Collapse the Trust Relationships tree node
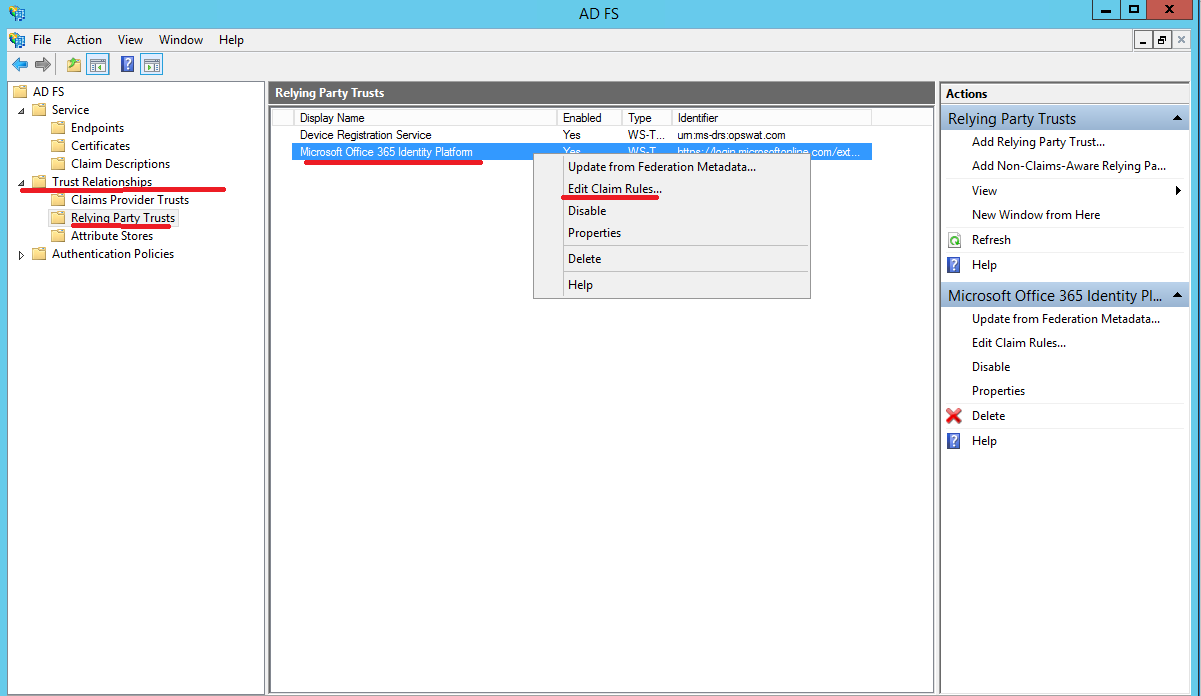Screen dimensions: 1201x696 tap(22, 183)
